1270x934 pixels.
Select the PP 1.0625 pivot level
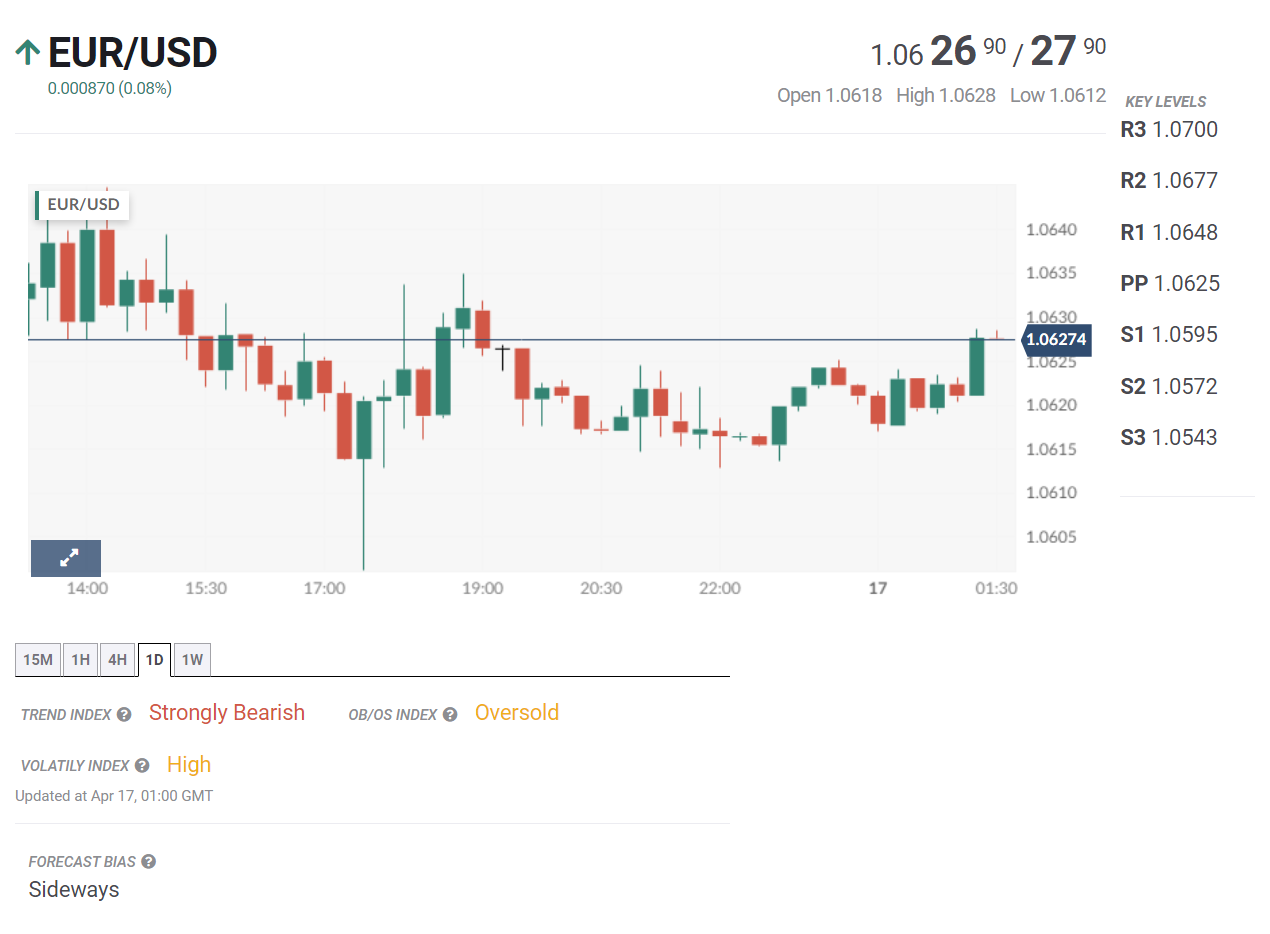tap(1170, 284)
